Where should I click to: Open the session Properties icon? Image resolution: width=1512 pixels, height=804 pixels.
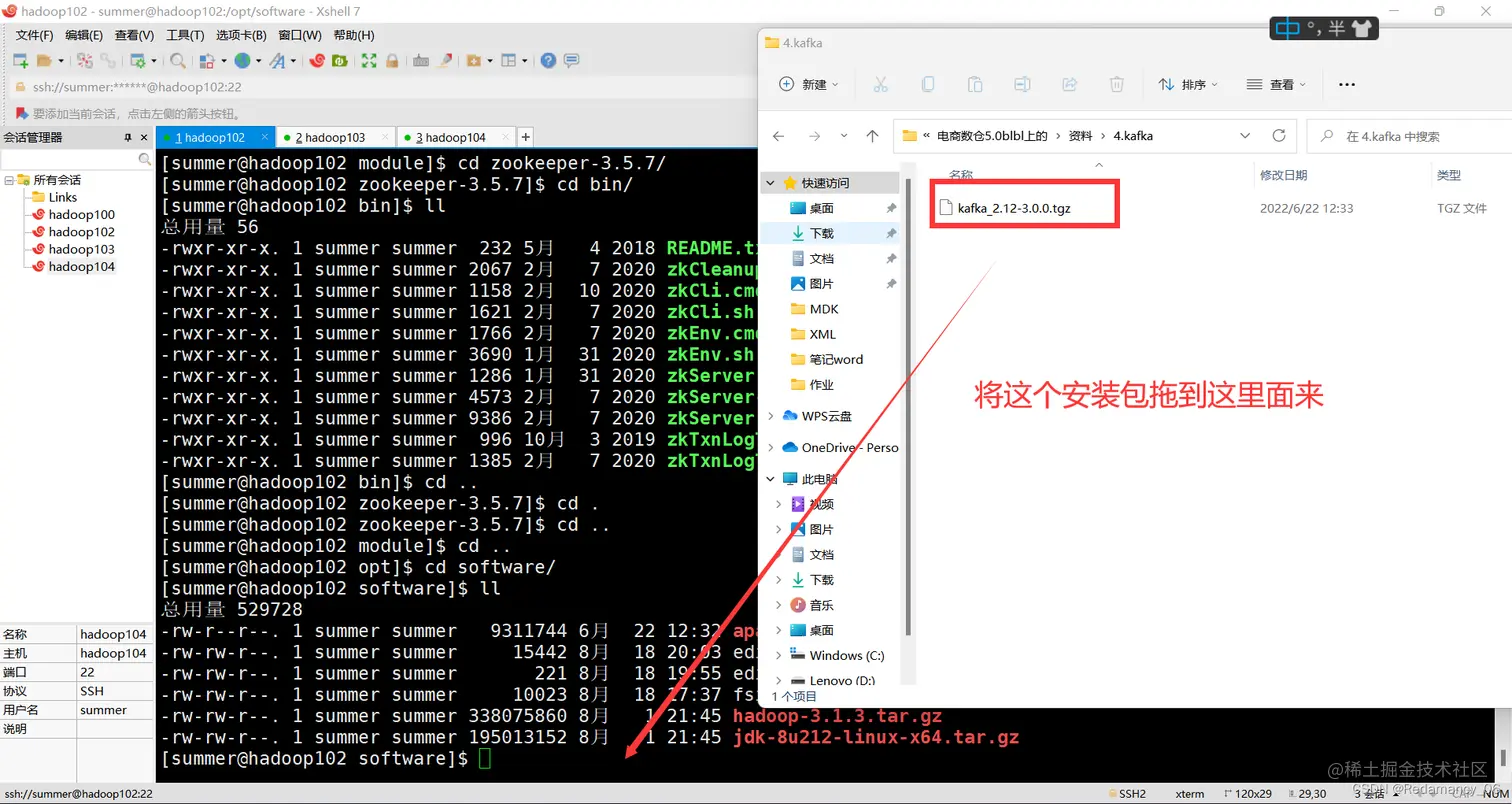(138, 61)
